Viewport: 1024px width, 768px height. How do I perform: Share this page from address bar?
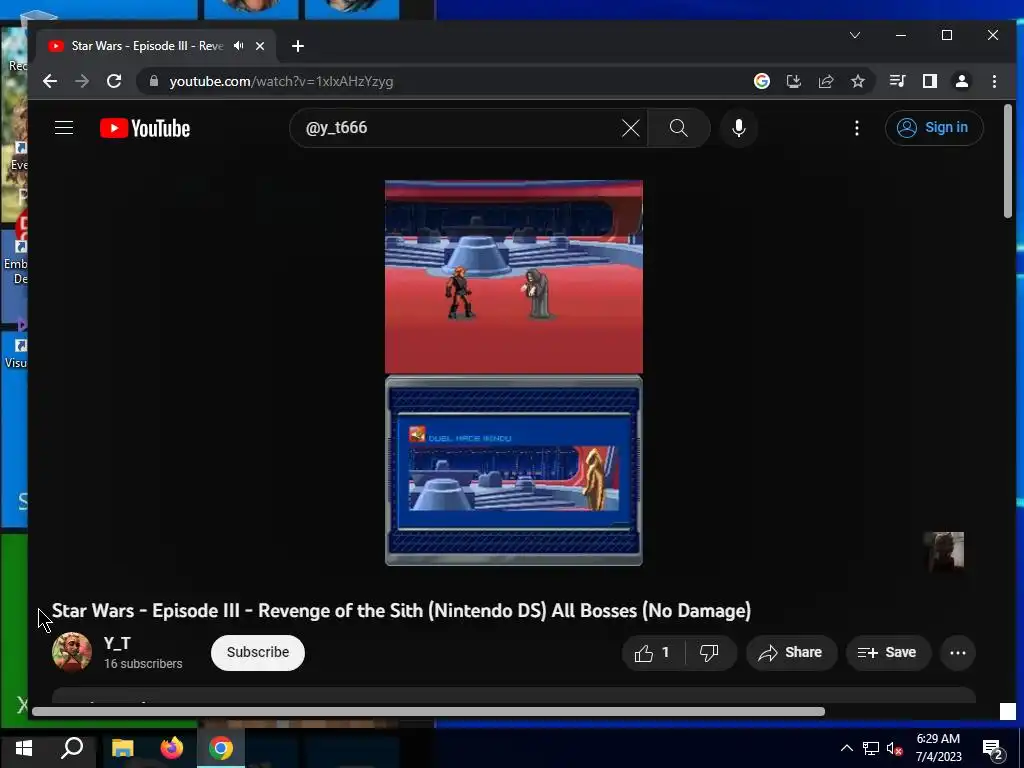coord(825,81)
